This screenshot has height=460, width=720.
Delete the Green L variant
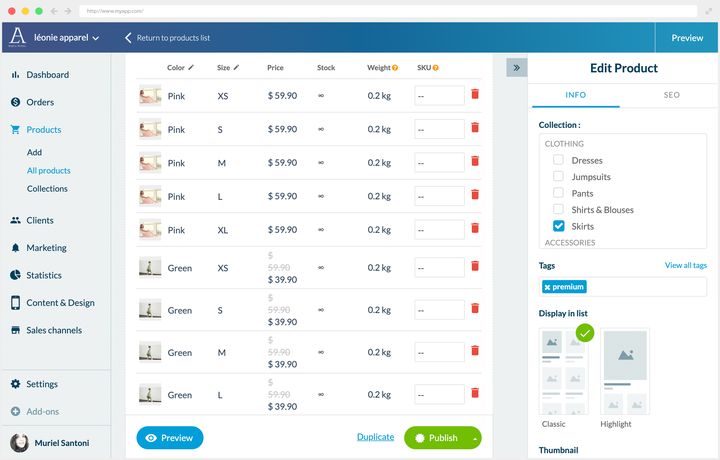coord(475,393)
